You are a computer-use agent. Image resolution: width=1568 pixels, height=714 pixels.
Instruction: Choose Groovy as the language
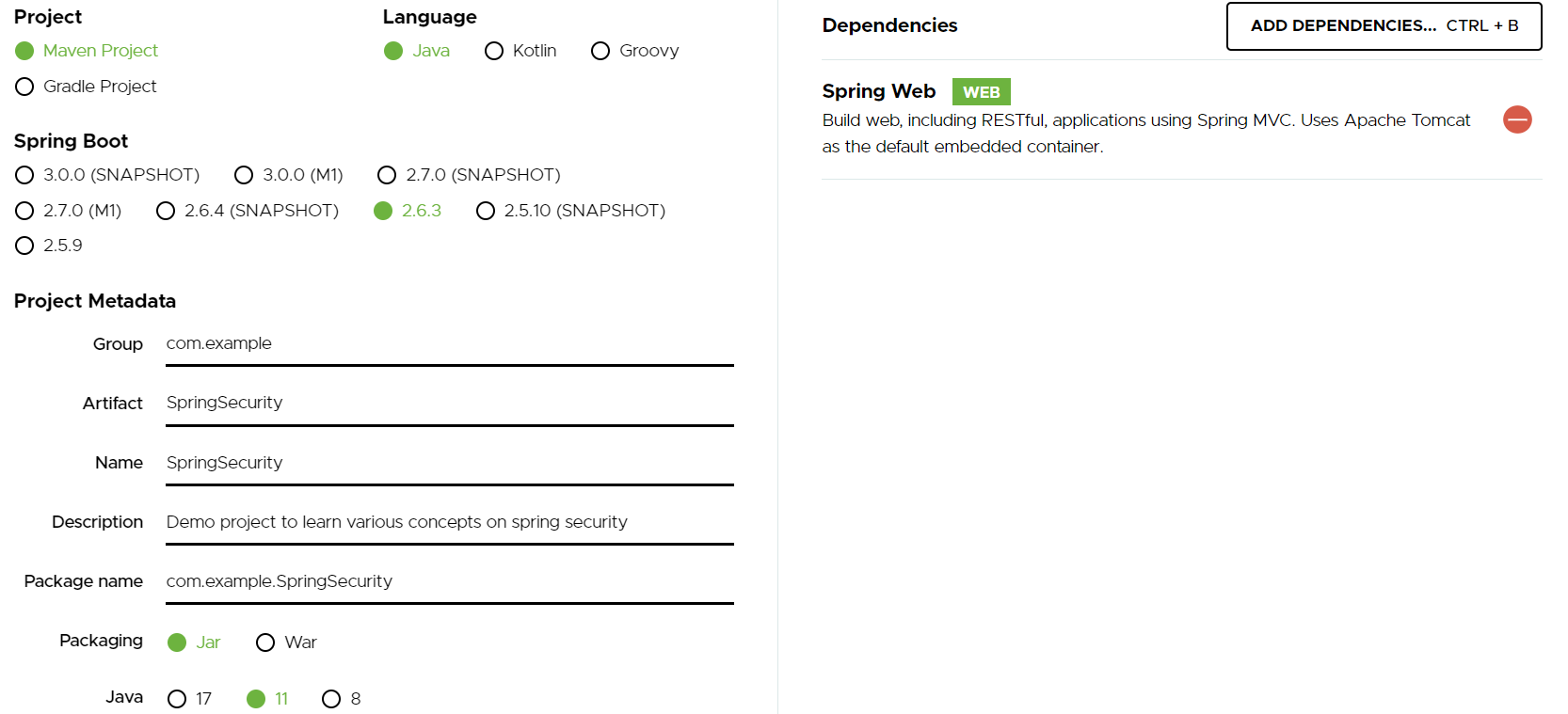point(600,51)
